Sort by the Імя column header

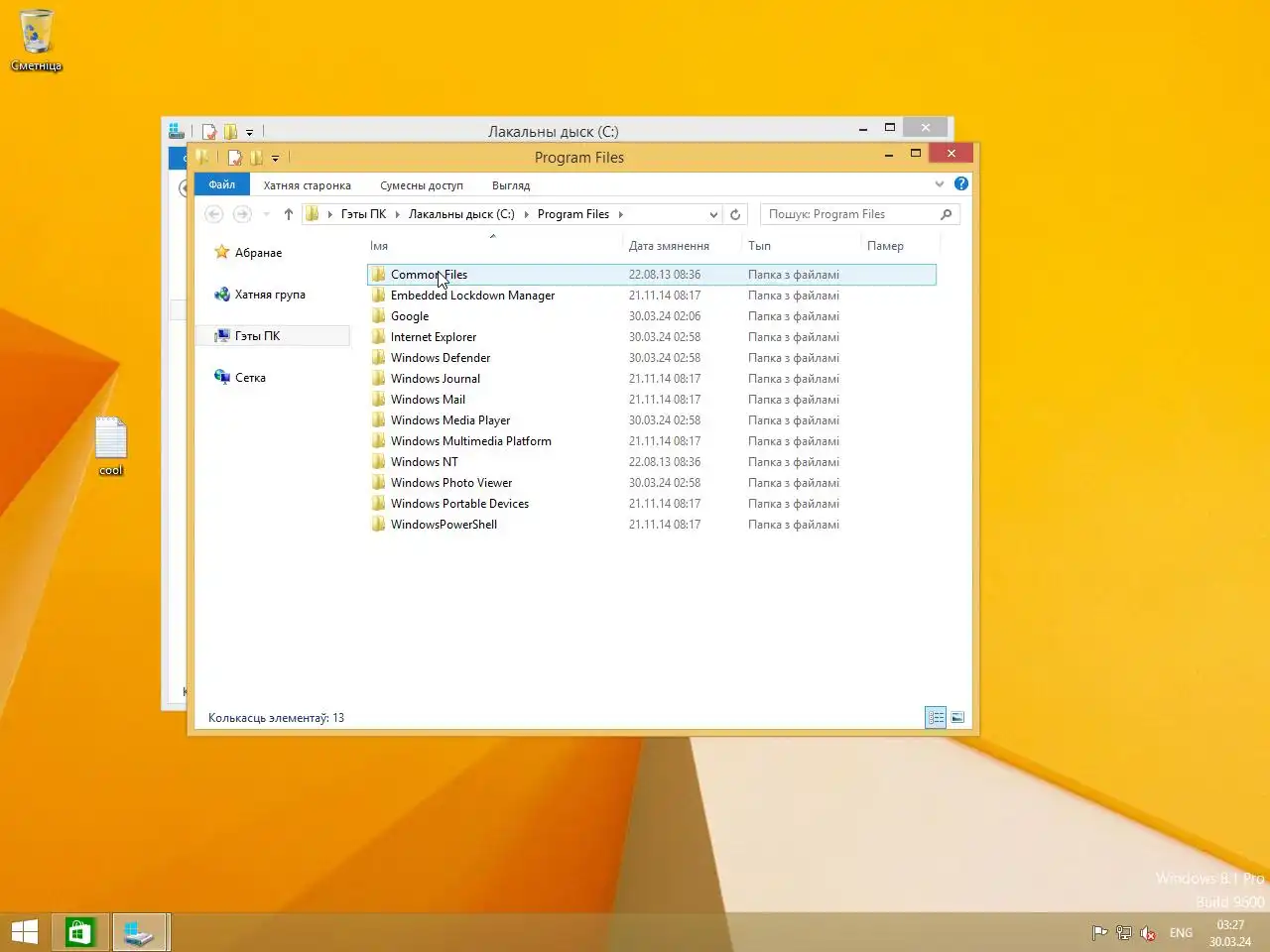pyautogui.click(x=379, y=246)
